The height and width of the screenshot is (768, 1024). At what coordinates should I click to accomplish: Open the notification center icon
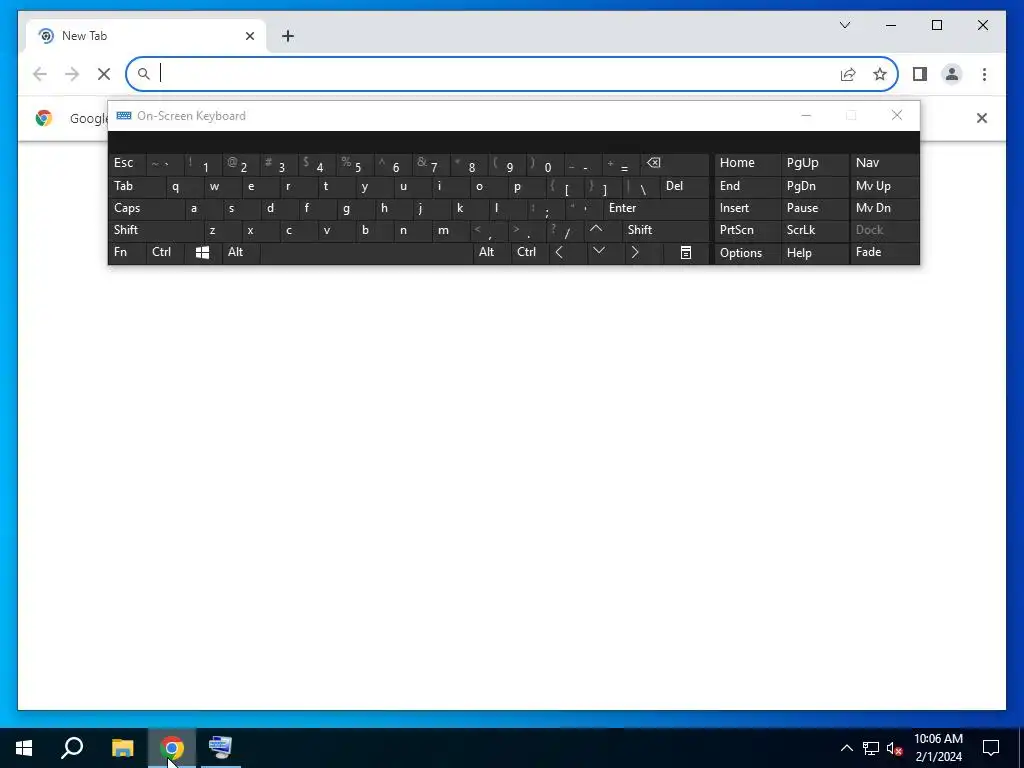click(x=991, y=748)
